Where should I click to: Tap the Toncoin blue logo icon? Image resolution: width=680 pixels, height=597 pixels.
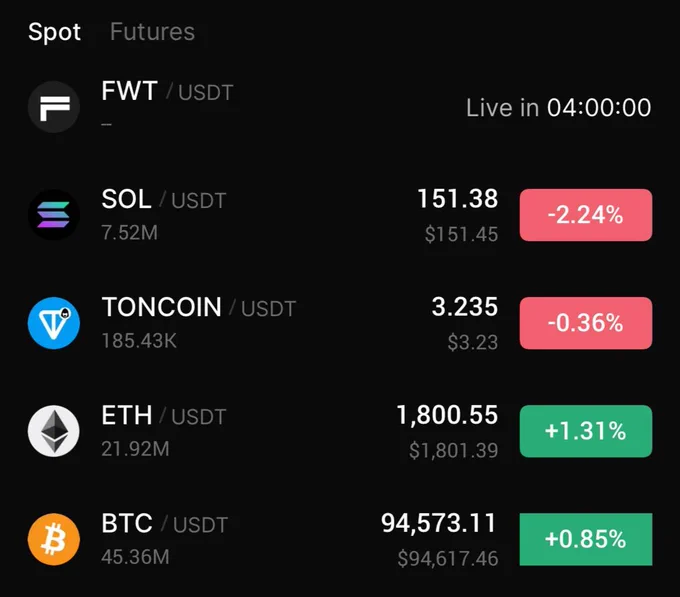[54, 323]
